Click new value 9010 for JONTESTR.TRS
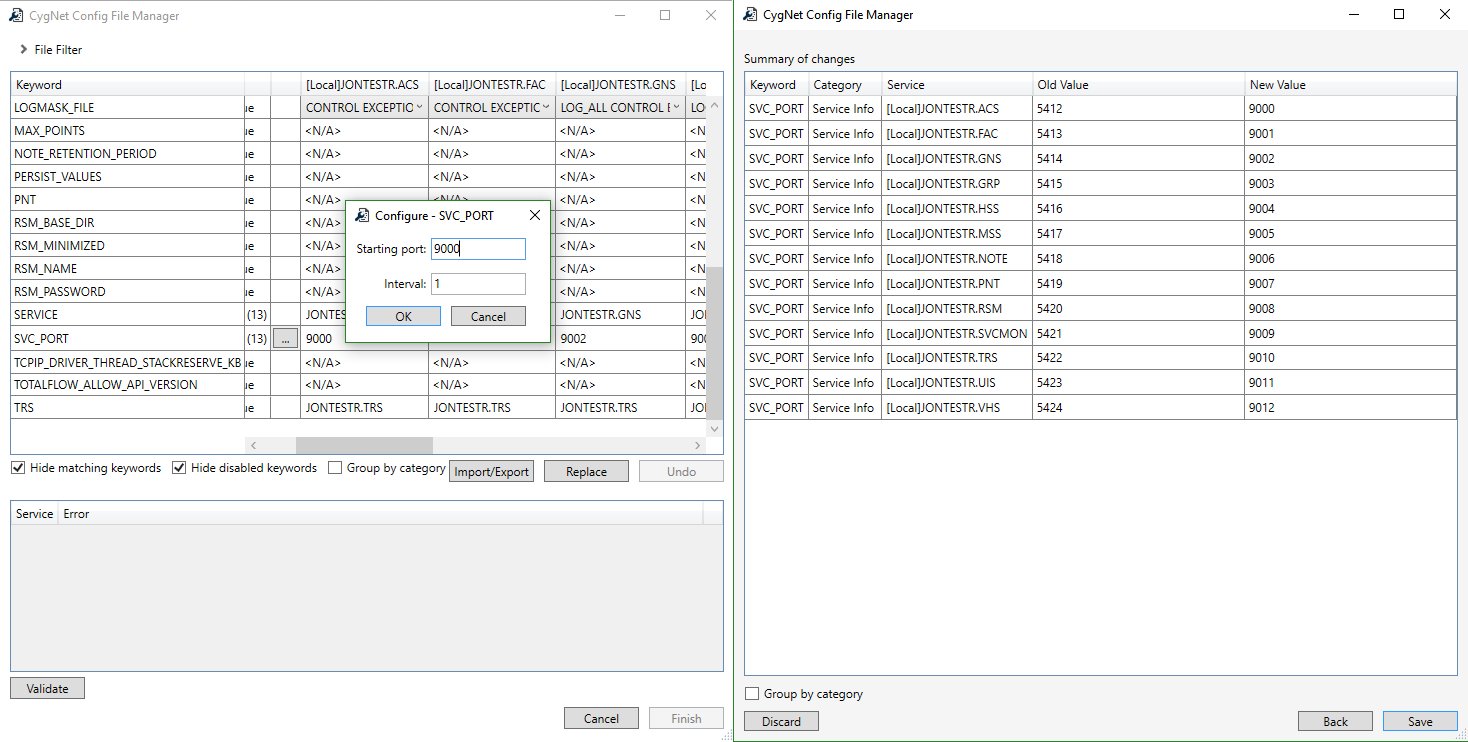Viewport: 1468px width, 742px height. (1351, 358)
